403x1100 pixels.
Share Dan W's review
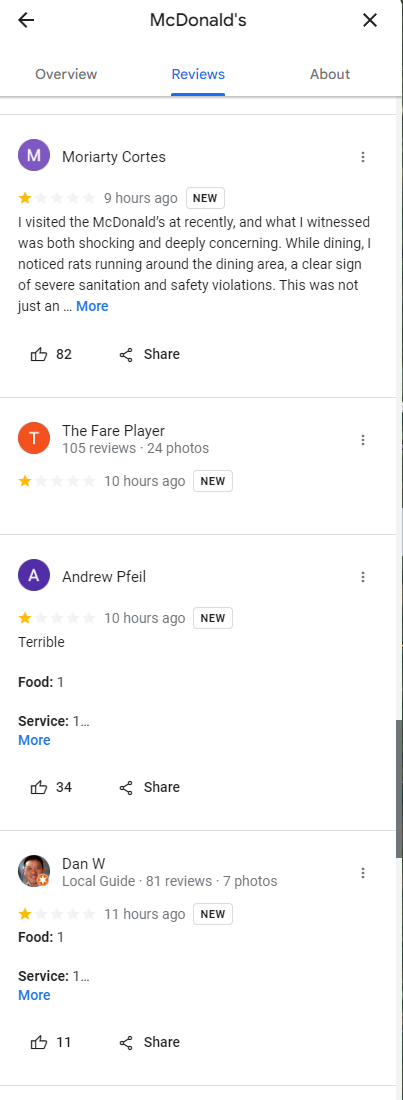[x=150, y=1042]
